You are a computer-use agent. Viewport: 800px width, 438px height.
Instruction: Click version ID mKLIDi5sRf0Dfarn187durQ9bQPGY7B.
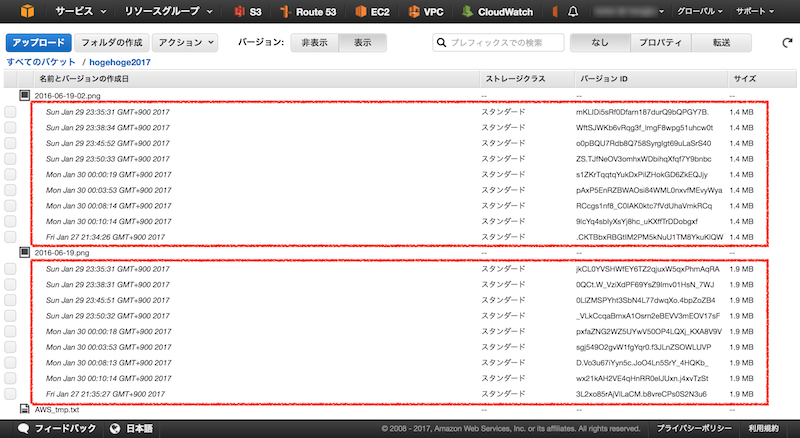coord(642,112)
